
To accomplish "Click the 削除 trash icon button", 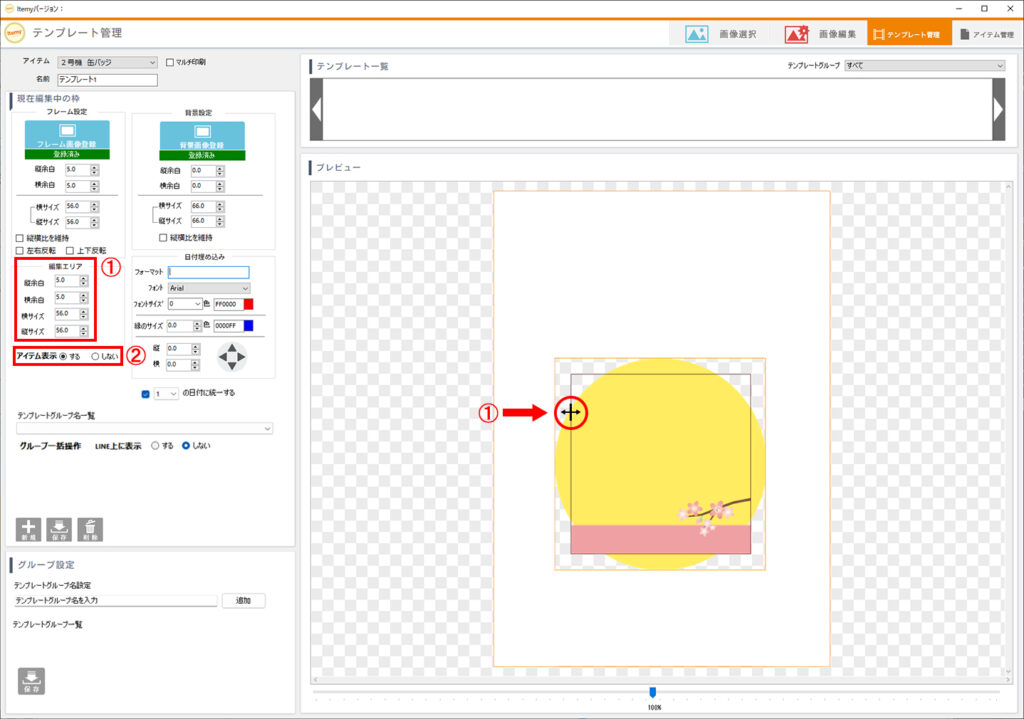I will pos(90,529).
